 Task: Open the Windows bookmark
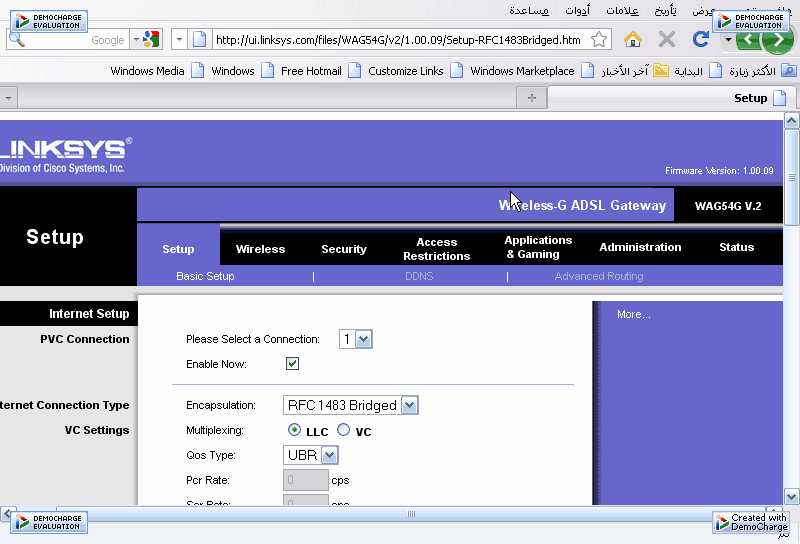click(243, 71)
